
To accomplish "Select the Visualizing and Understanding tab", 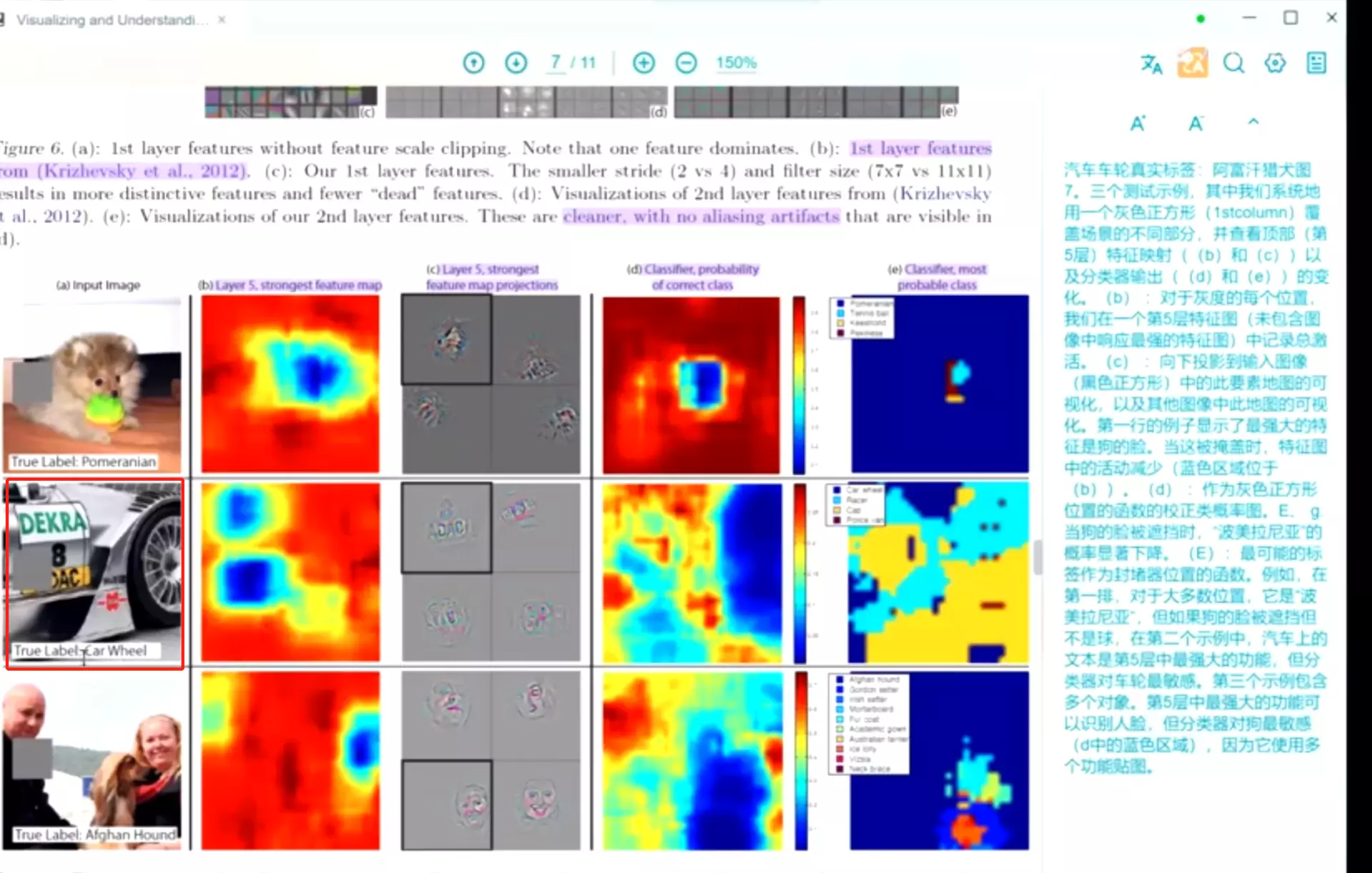I will pos(111,20).
